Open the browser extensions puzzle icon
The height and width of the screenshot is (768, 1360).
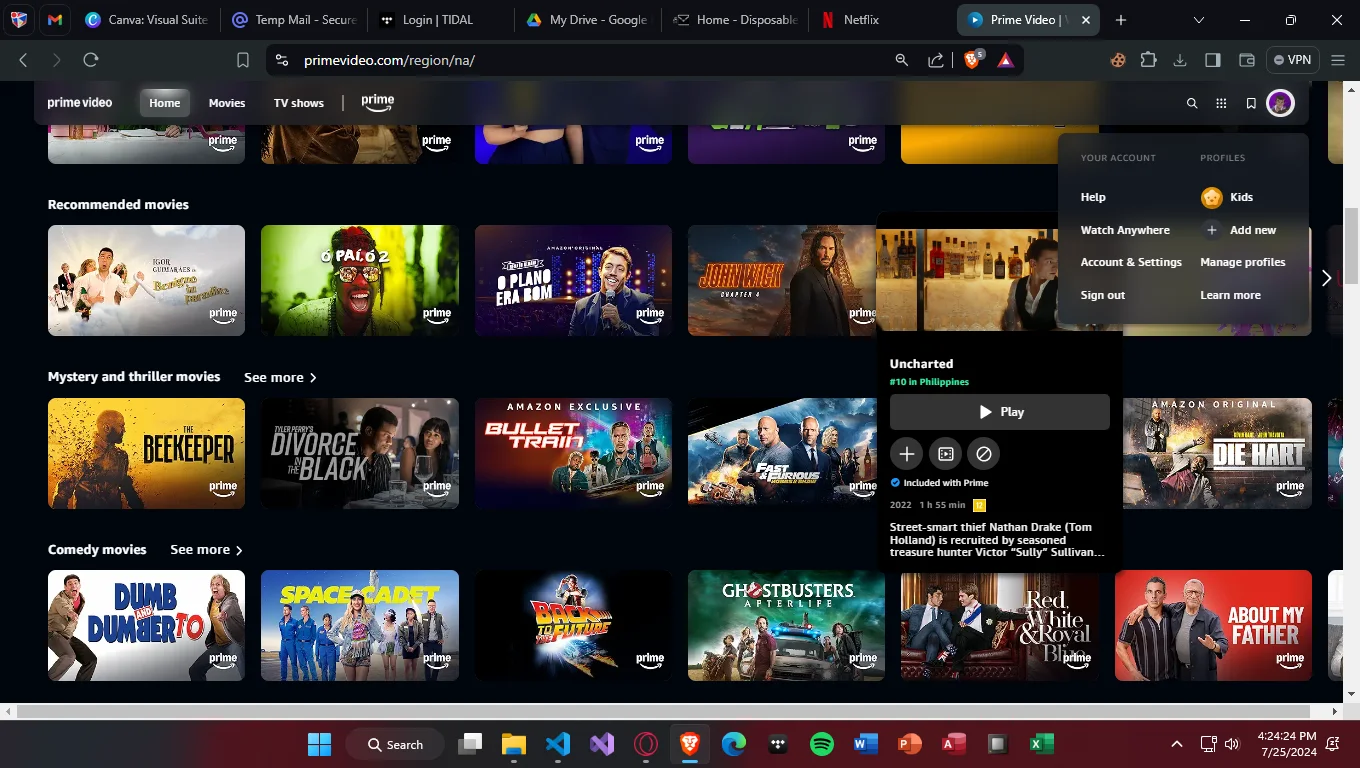click(1148, 60)
